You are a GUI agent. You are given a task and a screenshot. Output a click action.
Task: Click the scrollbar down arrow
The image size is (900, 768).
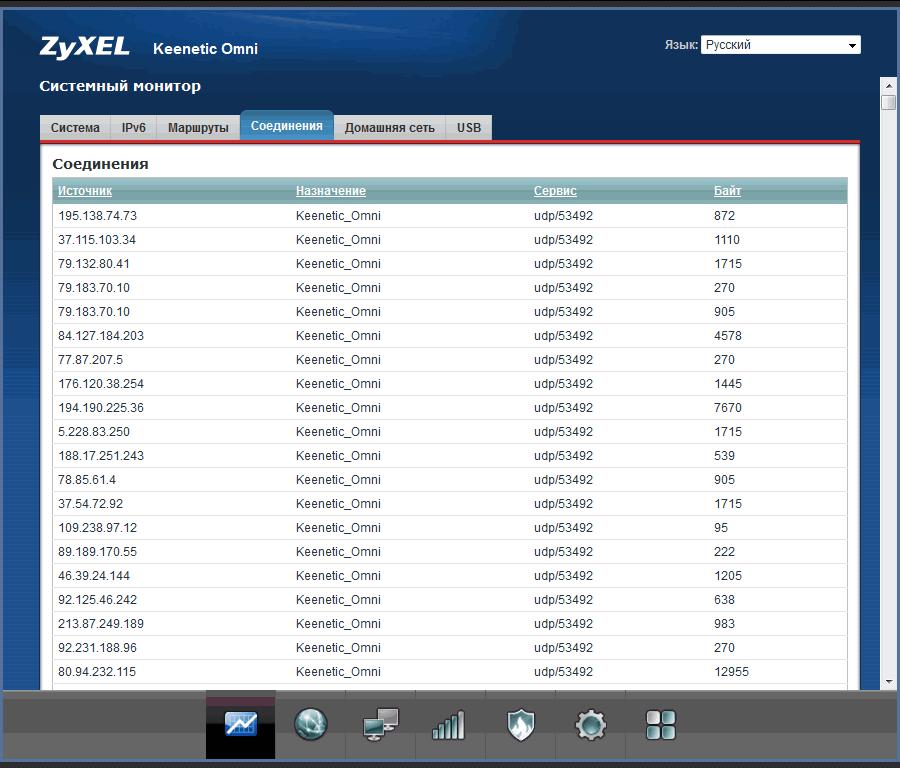click(x=888, y=682)
